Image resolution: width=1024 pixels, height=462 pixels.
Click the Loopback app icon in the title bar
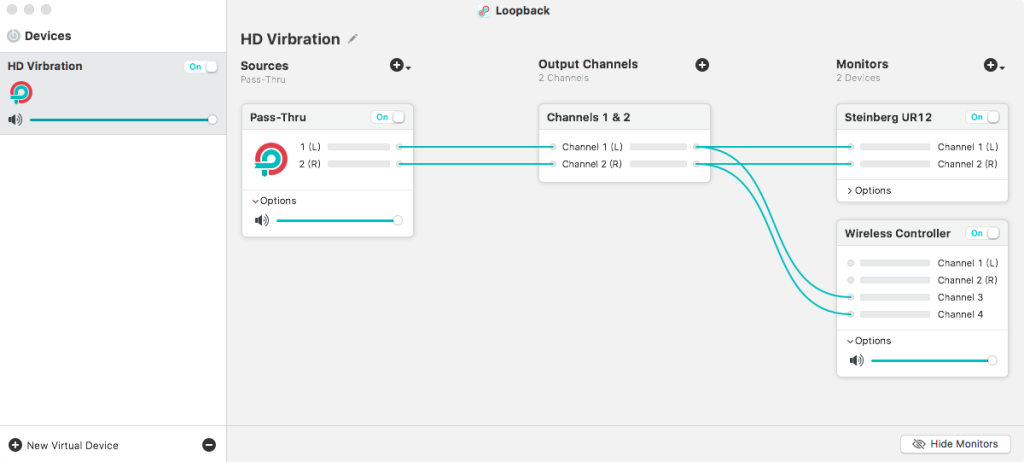tap(484, 10)
